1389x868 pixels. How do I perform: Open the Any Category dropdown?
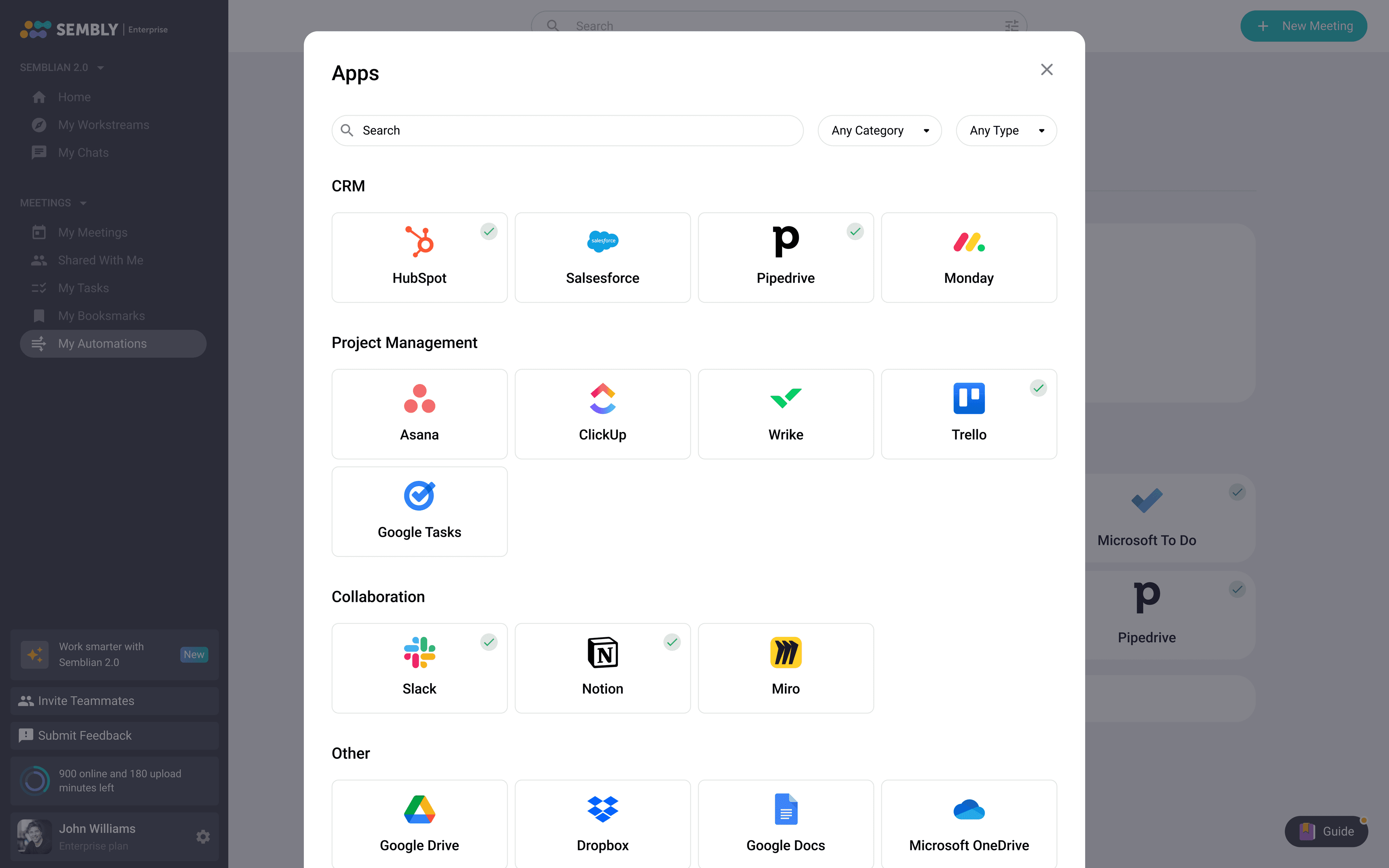pyautogui.click(x=879, y=131)
